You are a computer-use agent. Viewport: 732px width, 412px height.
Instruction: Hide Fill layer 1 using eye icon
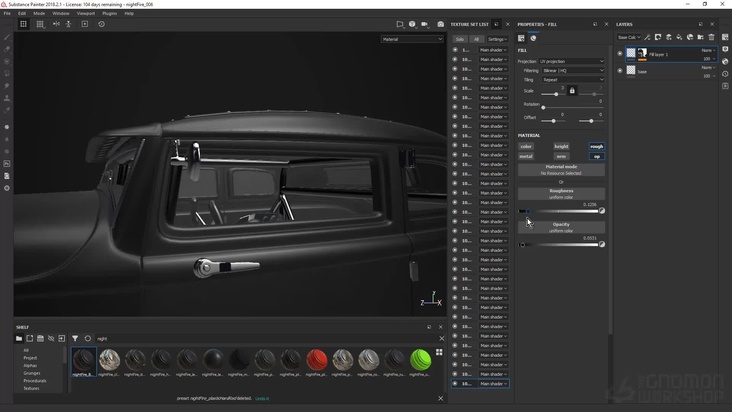click(620, 54)
